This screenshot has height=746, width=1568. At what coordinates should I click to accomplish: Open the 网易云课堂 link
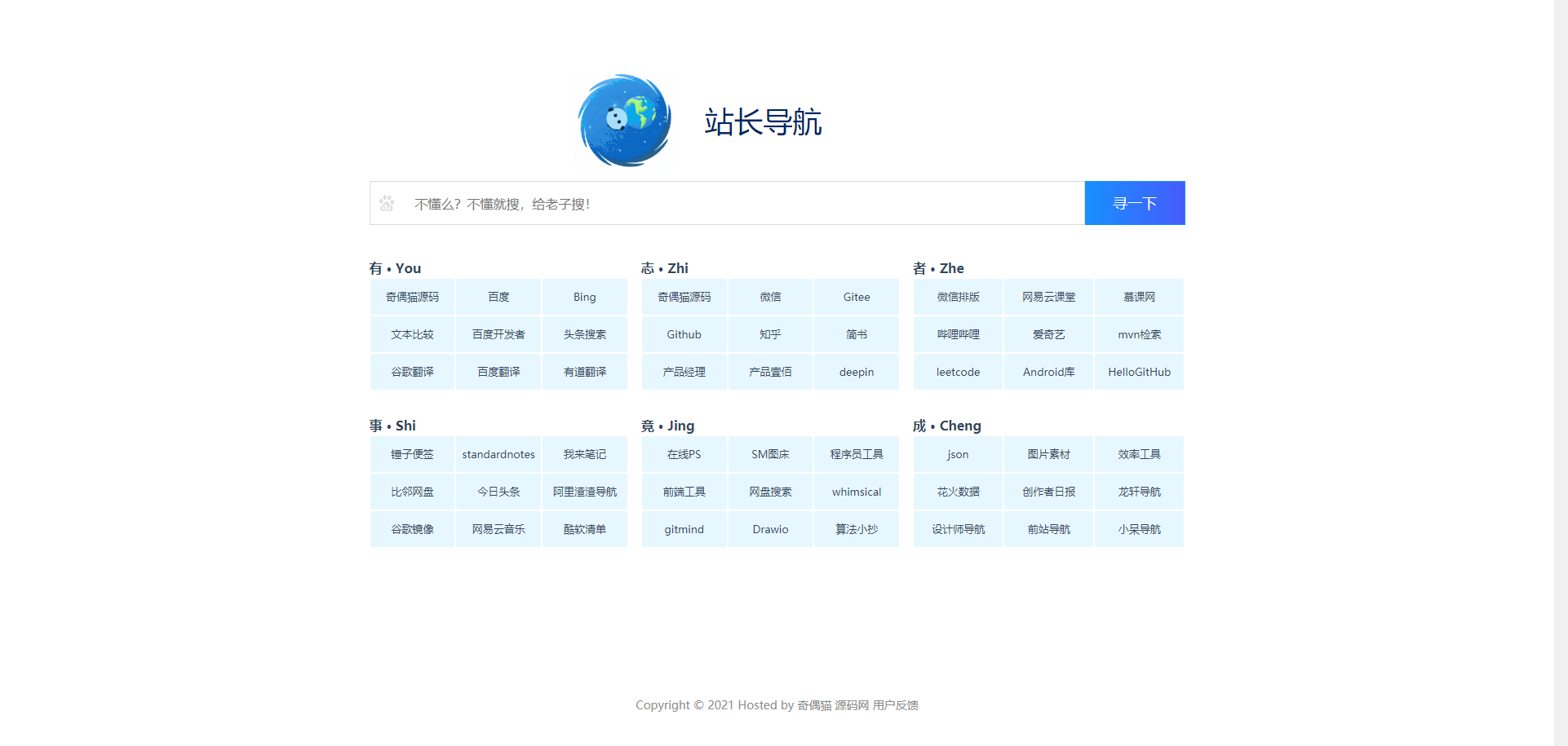click(x=1049, y=297)
